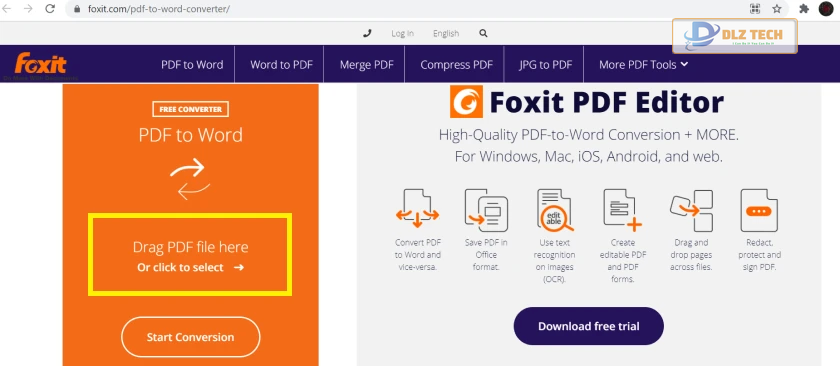Click the Drag PDF file here area
This screenshot has height=366, width=840.
point(190,255)
